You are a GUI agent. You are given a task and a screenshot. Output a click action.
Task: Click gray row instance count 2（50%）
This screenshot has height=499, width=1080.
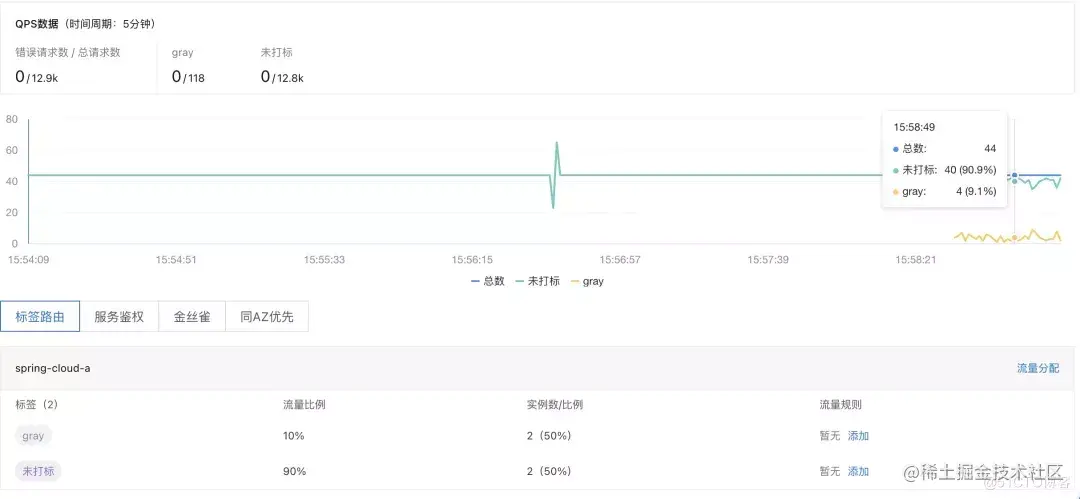[549, 436]
